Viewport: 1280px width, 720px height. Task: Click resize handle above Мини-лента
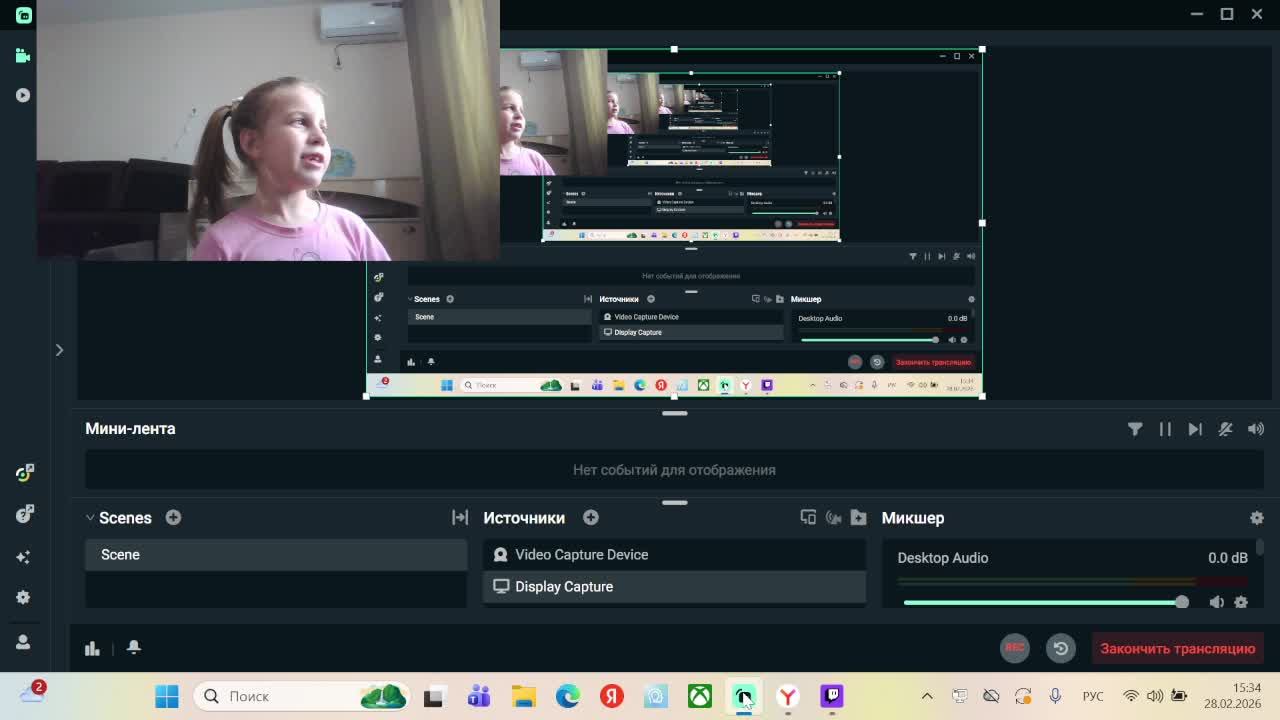coord(674,412)
